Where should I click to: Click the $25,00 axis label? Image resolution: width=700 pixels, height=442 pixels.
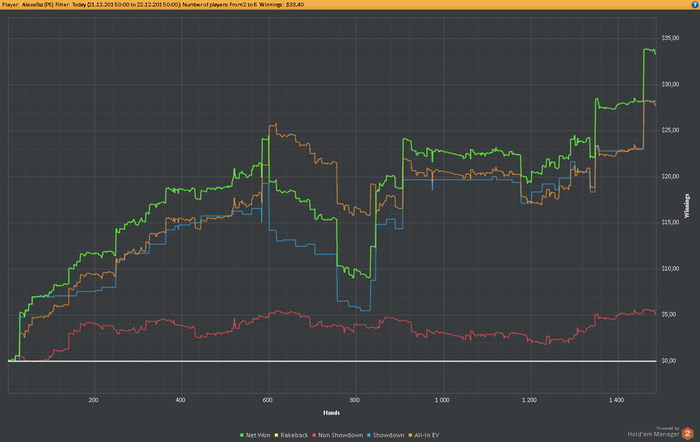[670, 130]
